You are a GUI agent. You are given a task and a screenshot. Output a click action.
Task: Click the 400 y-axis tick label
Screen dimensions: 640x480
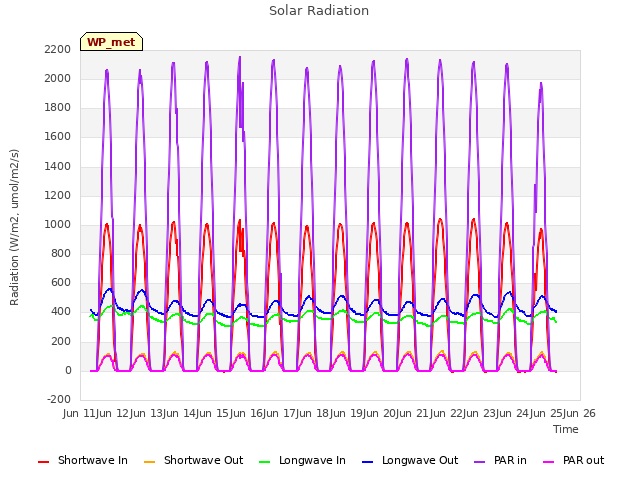(x=61, y=312)
